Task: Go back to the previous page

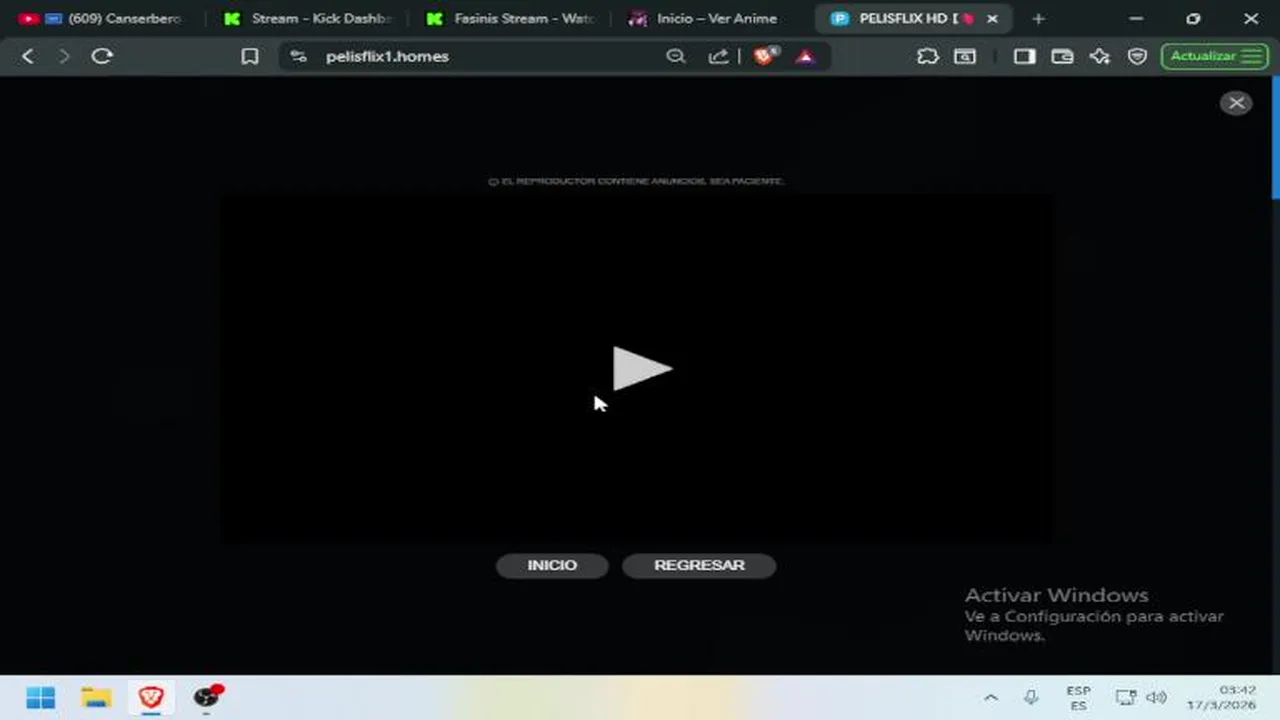Action: (x=28, y=56)
